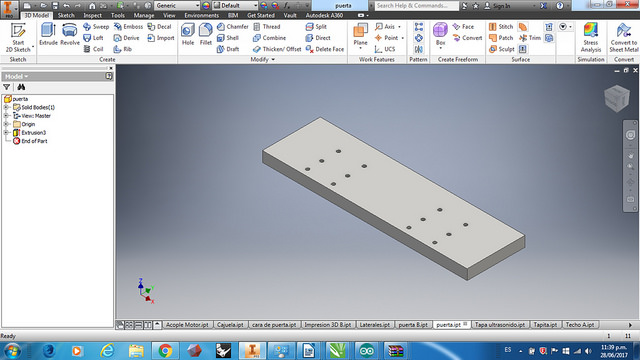Open the Environments ribbon tab

point(202,16)
